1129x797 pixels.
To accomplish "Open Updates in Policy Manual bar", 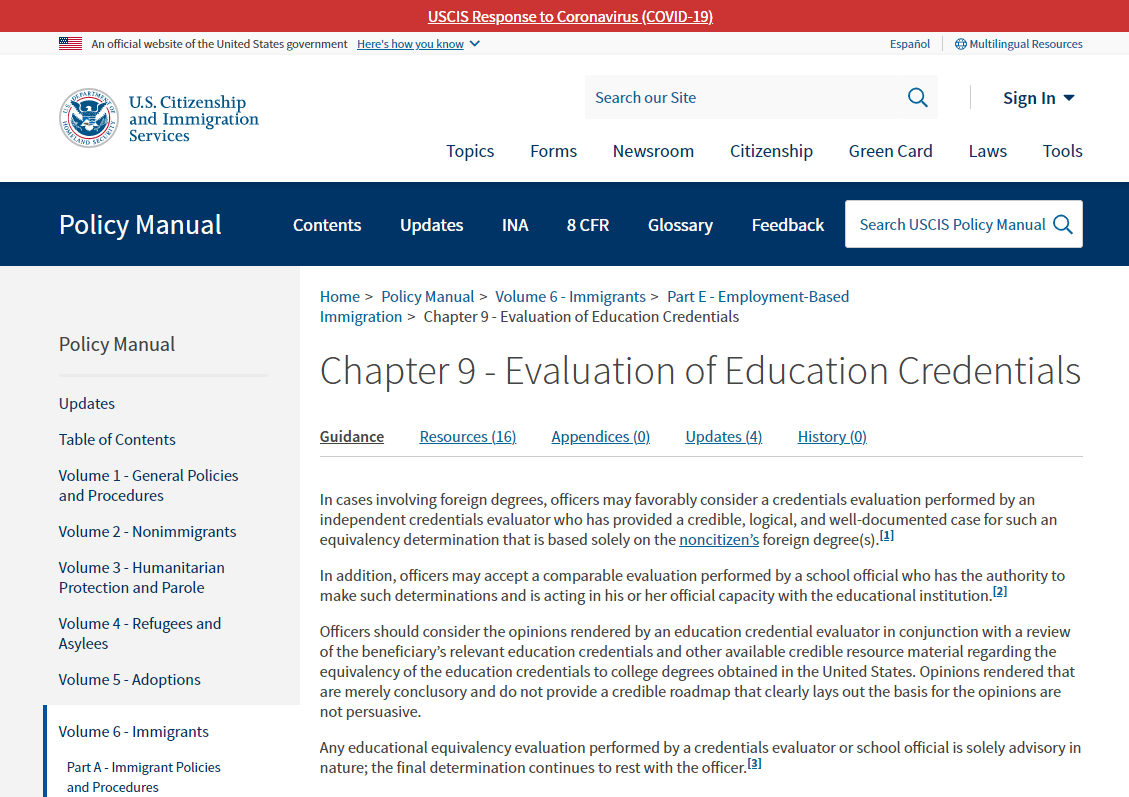I will tap(431, 225).
